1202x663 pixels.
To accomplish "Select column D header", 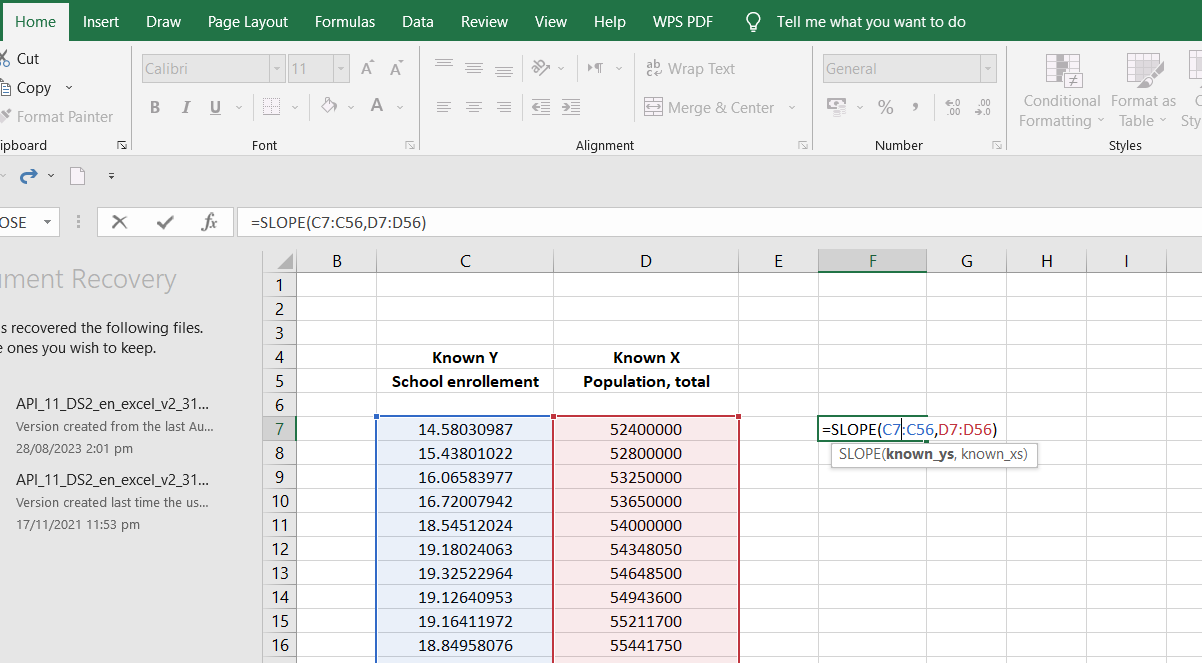I will 645,261.
